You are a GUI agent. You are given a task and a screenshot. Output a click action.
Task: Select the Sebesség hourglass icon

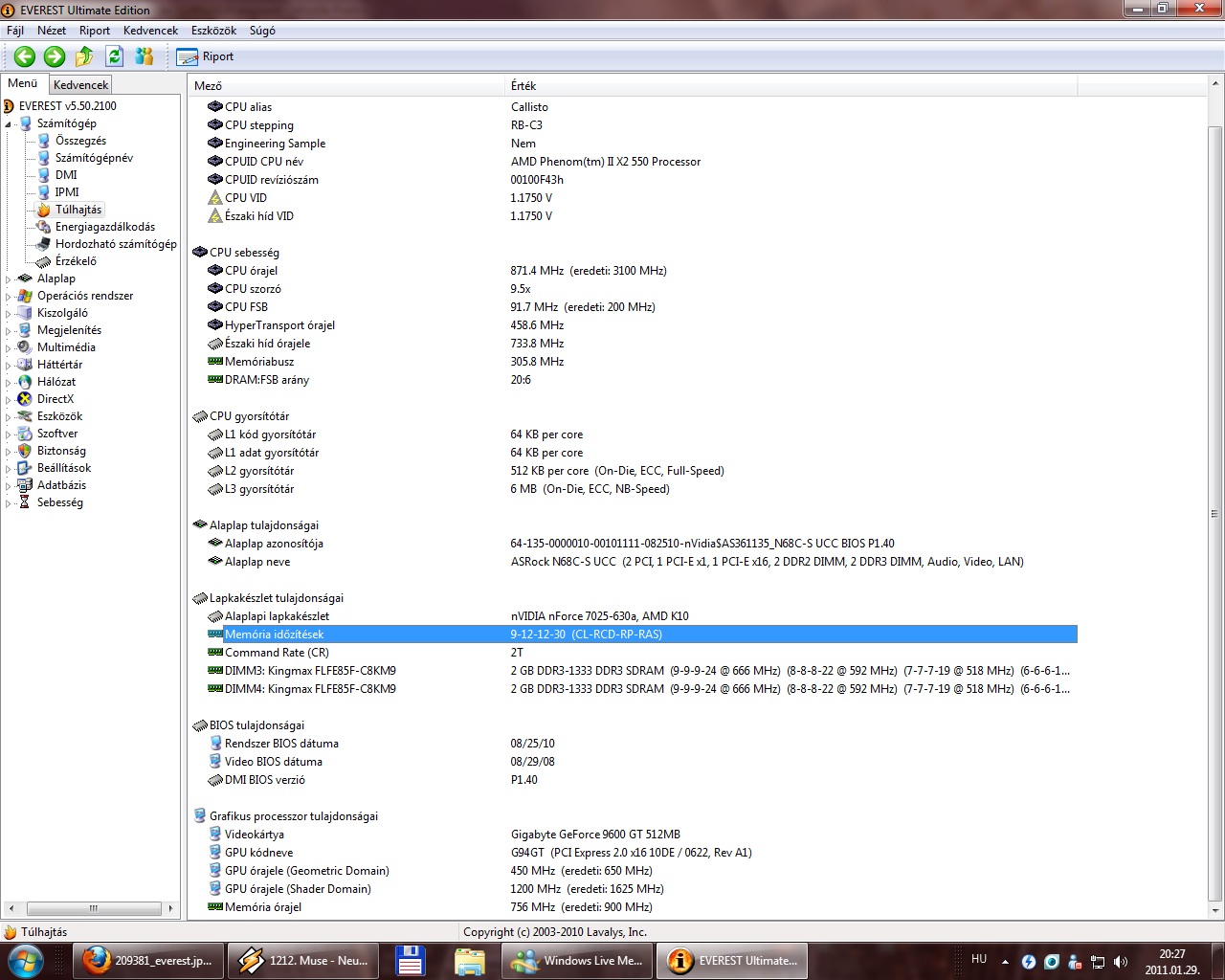coord(25,502)
